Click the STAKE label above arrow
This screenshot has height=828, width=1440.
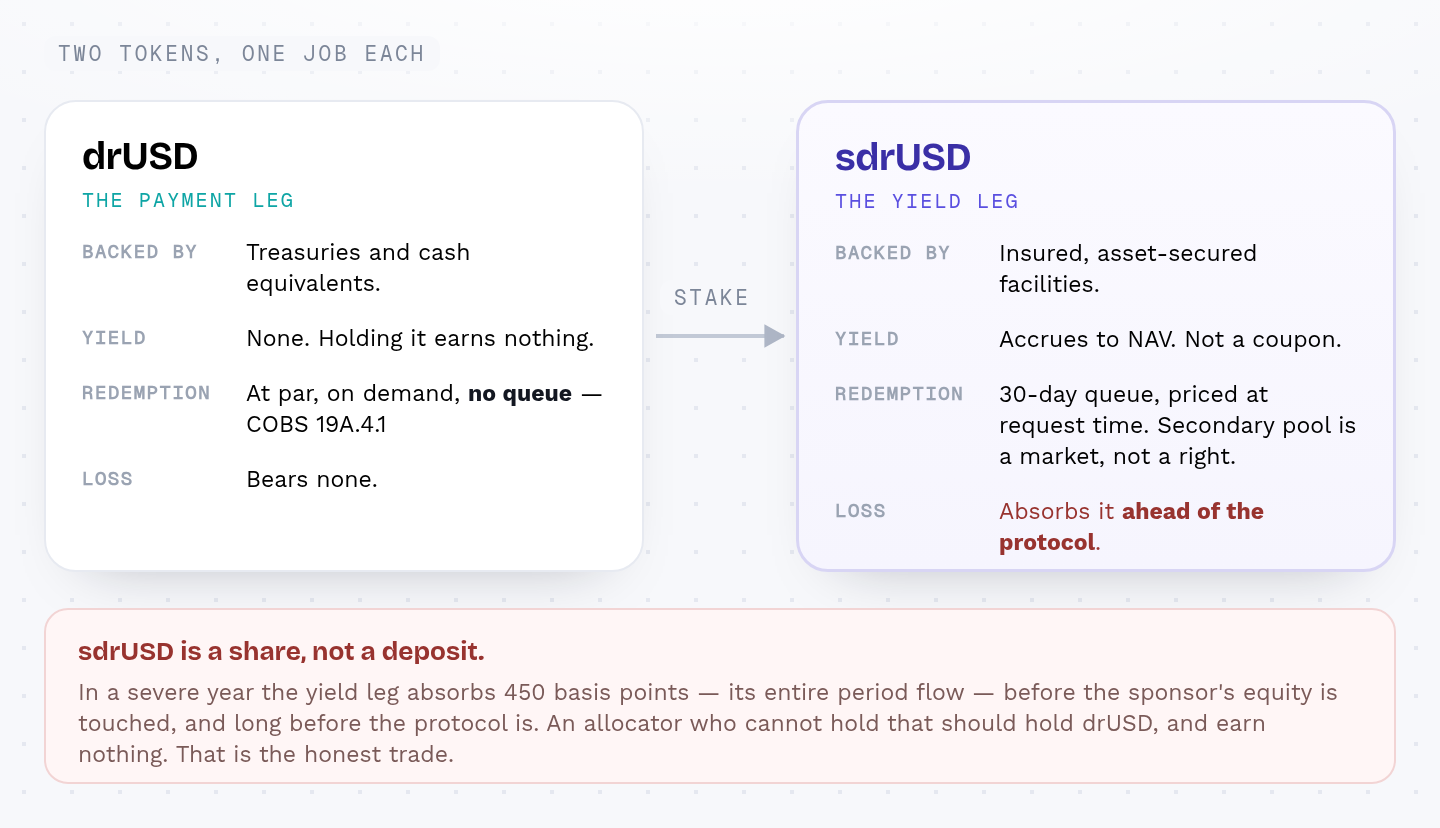click(x=711, y=297)
